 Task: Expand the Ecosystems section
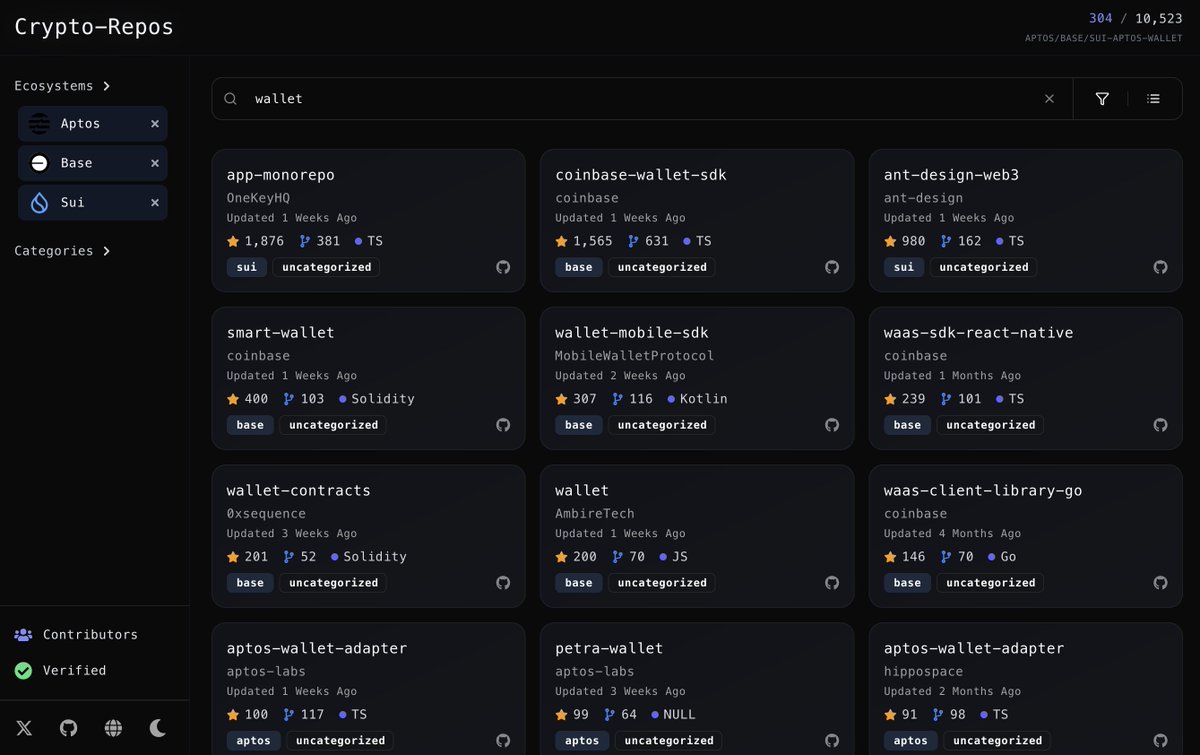click(x=62, y=86)
